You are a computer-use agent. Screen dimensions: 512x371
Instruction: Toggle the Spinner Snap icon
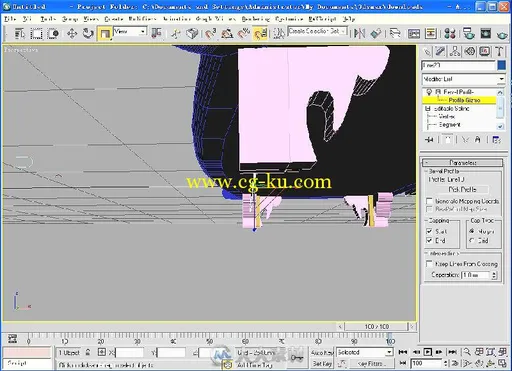(x=260, y=34)
